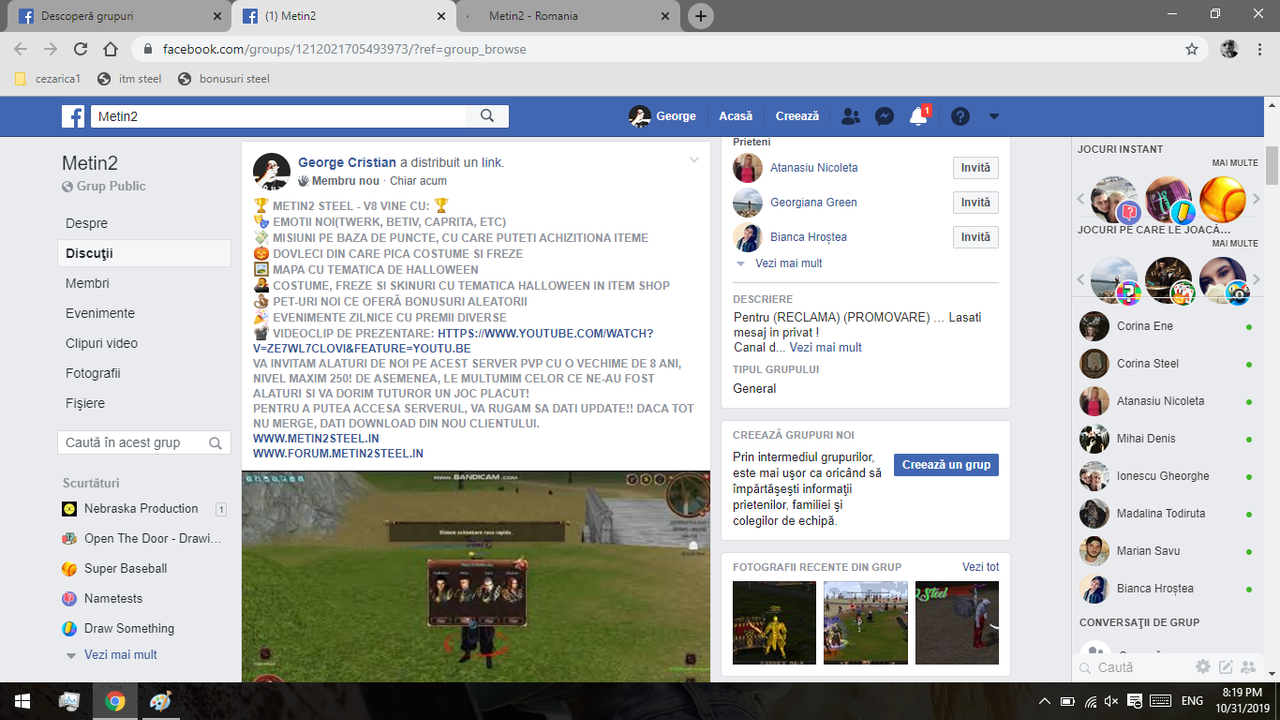Invite Bianca Hroștea to the group
This screenshot has height=720, width=1280.
[x=975, y=237]
